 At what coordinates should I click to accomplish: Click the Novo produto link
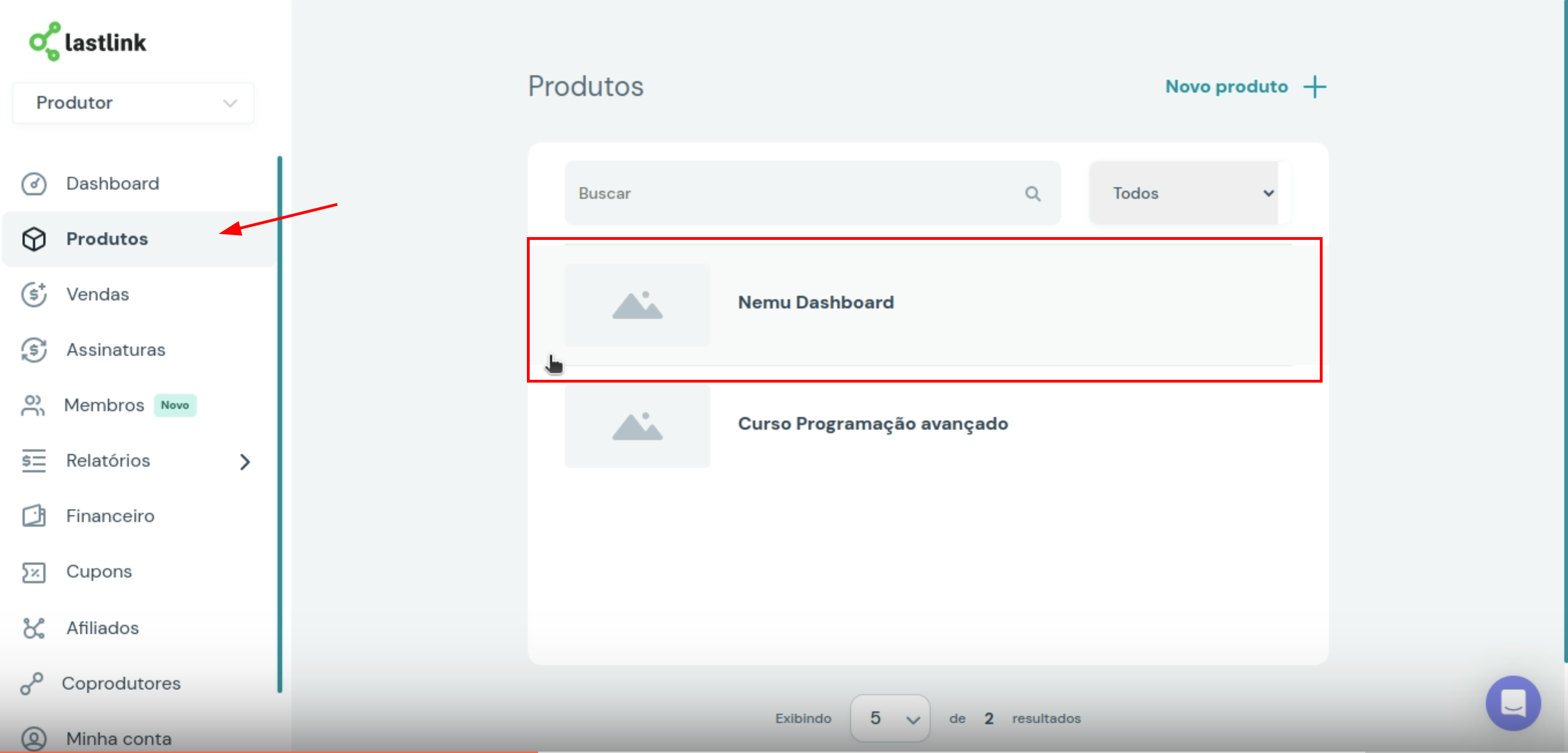click(x=1226, y=86)
